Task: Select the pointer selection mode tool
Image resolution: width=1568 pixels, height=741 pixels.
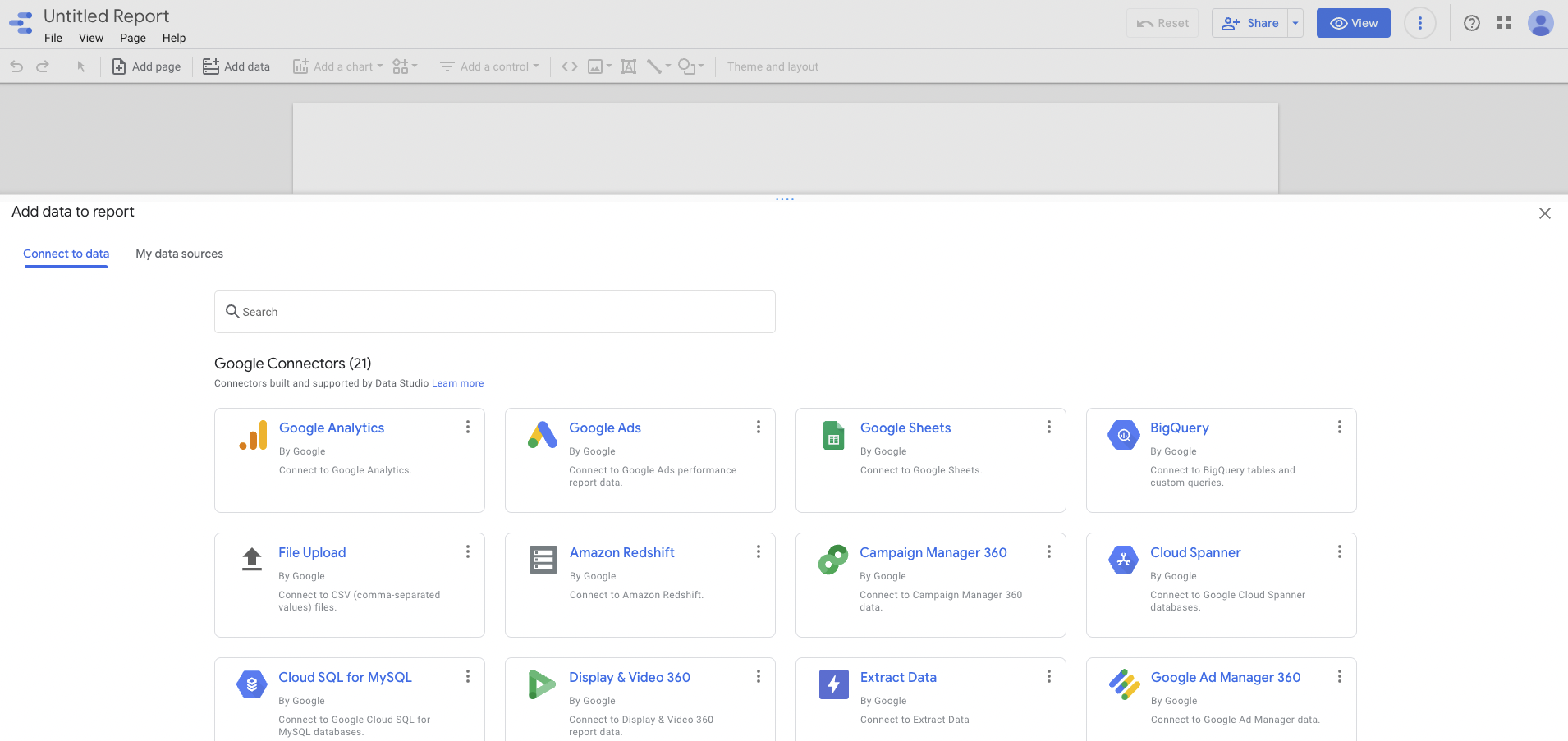Action: click(81, 66)
